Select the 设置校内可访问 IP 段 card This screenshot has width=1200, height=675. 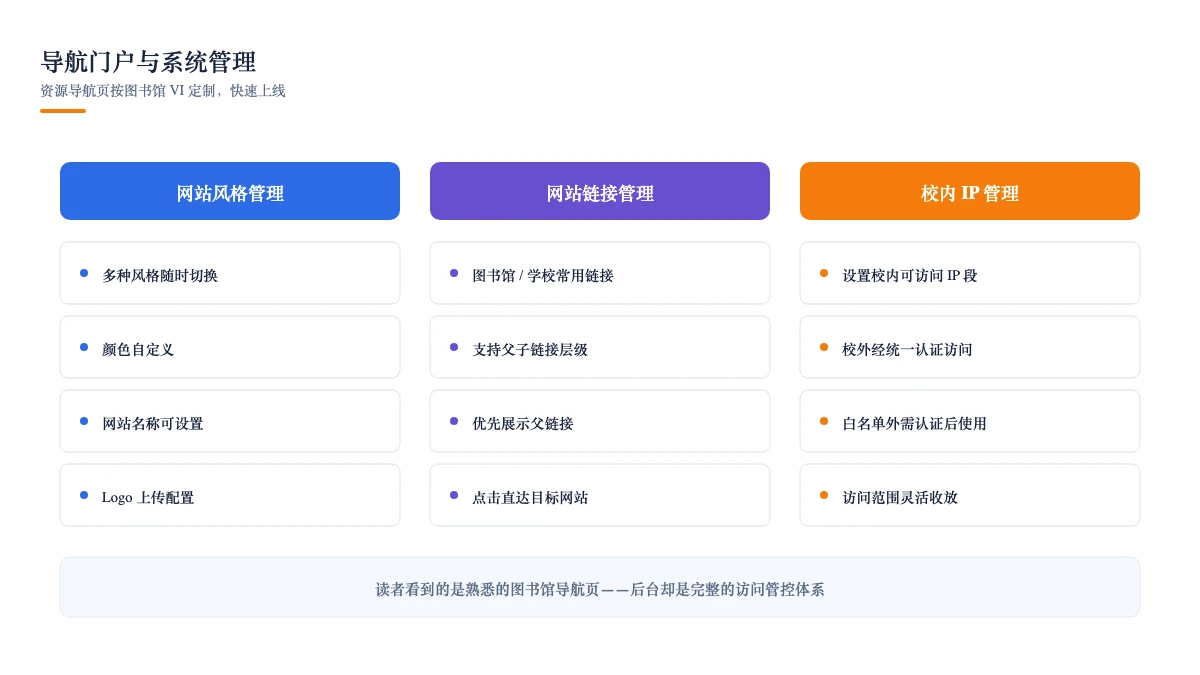tap(970, 273)
